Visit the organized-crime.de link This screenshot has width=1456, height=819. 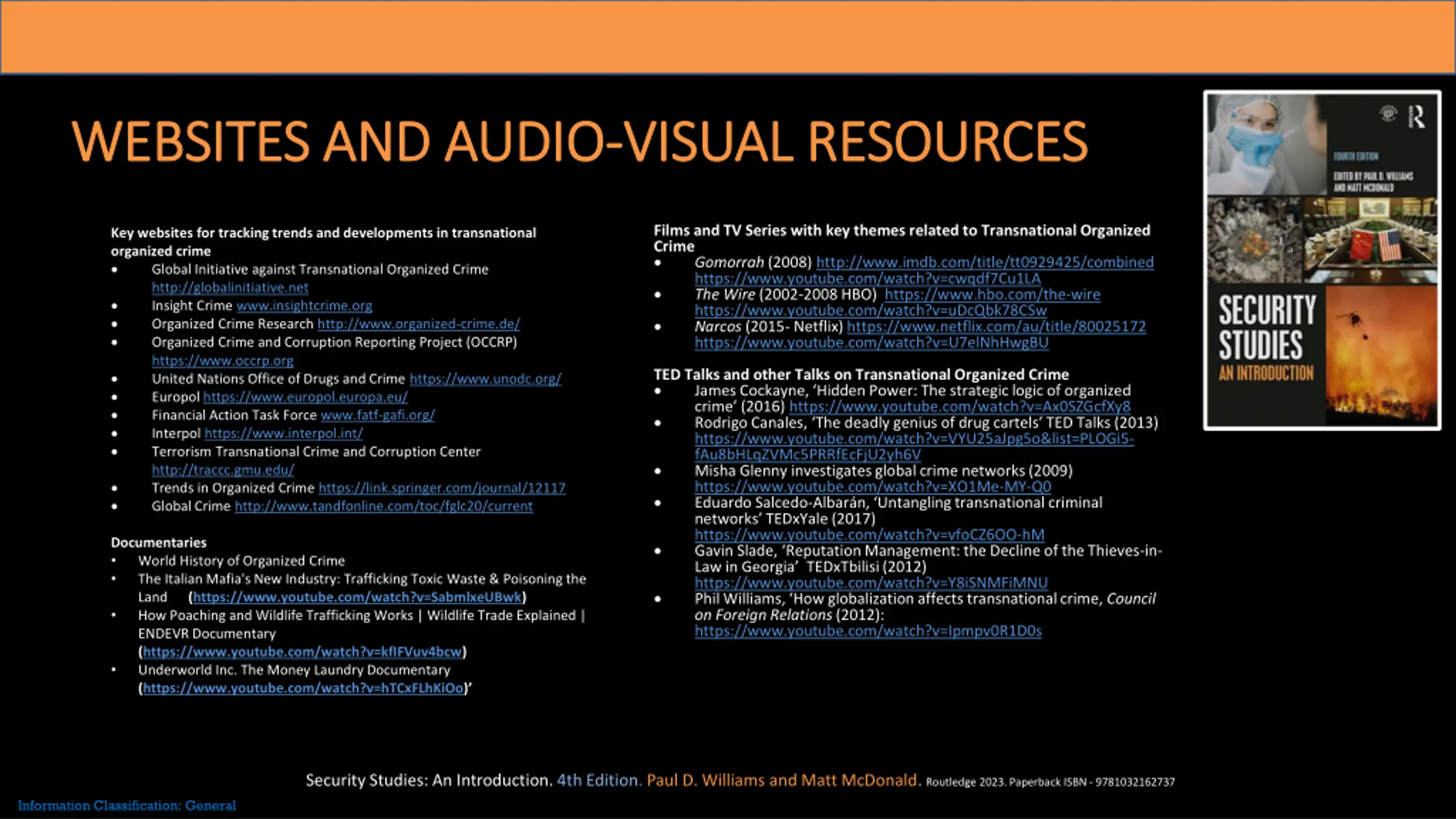[419, 324]
